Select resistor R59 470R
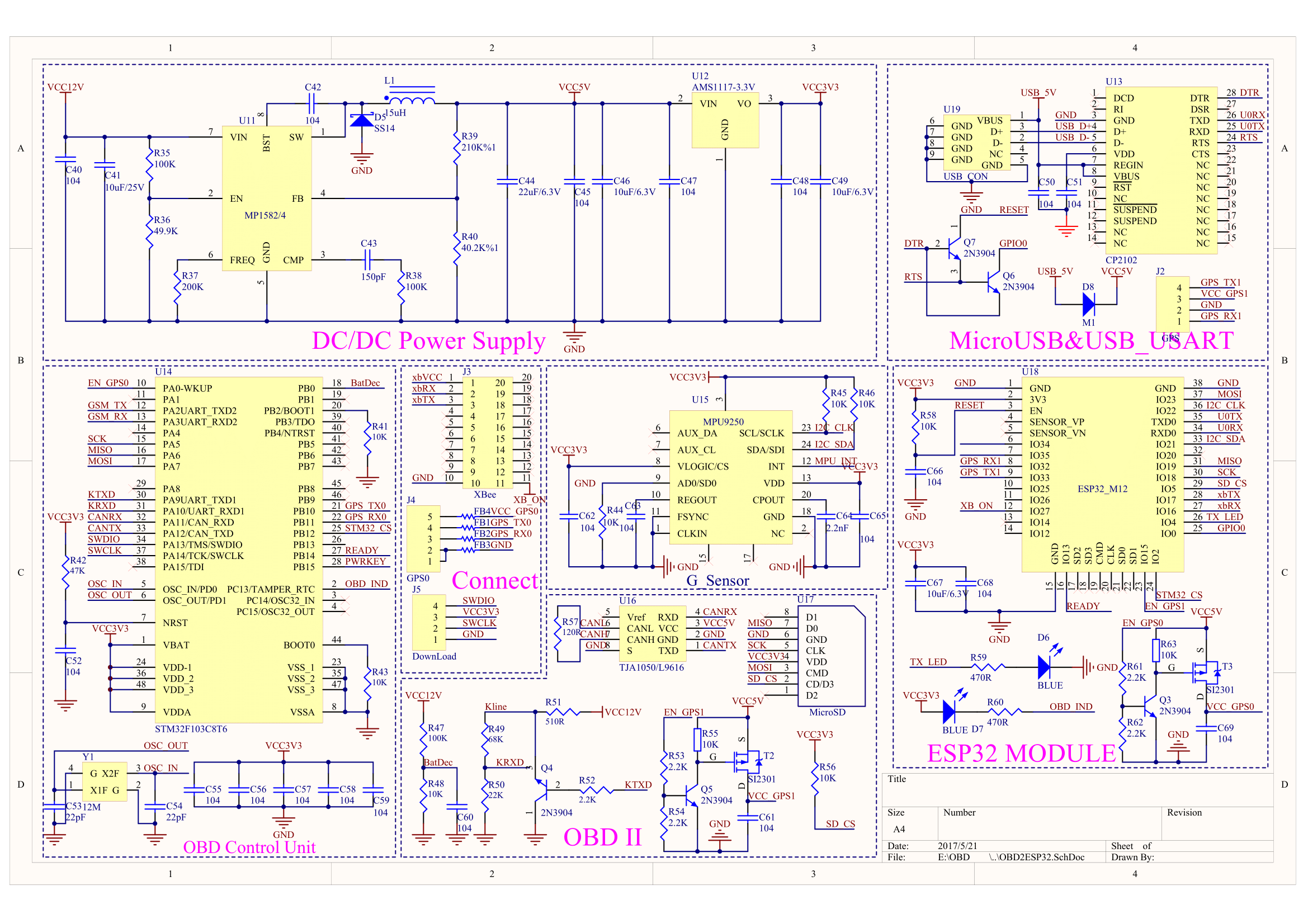This screenshot has height=924, width=1308. (x=988, y=667)
